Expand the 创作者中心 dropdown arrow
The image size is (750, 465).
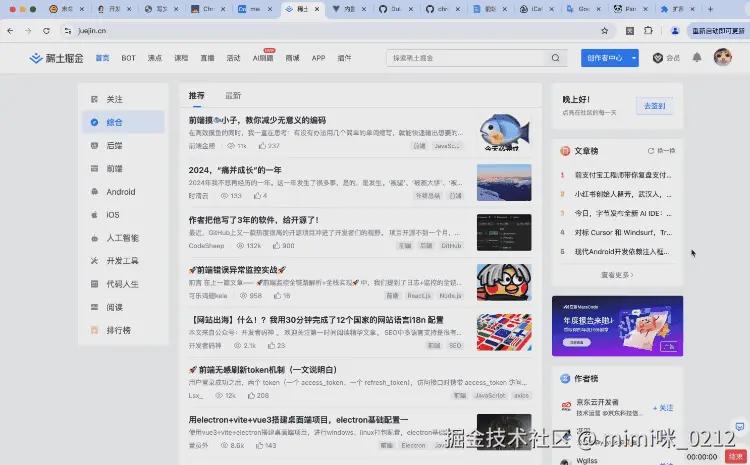coord(633,58)
